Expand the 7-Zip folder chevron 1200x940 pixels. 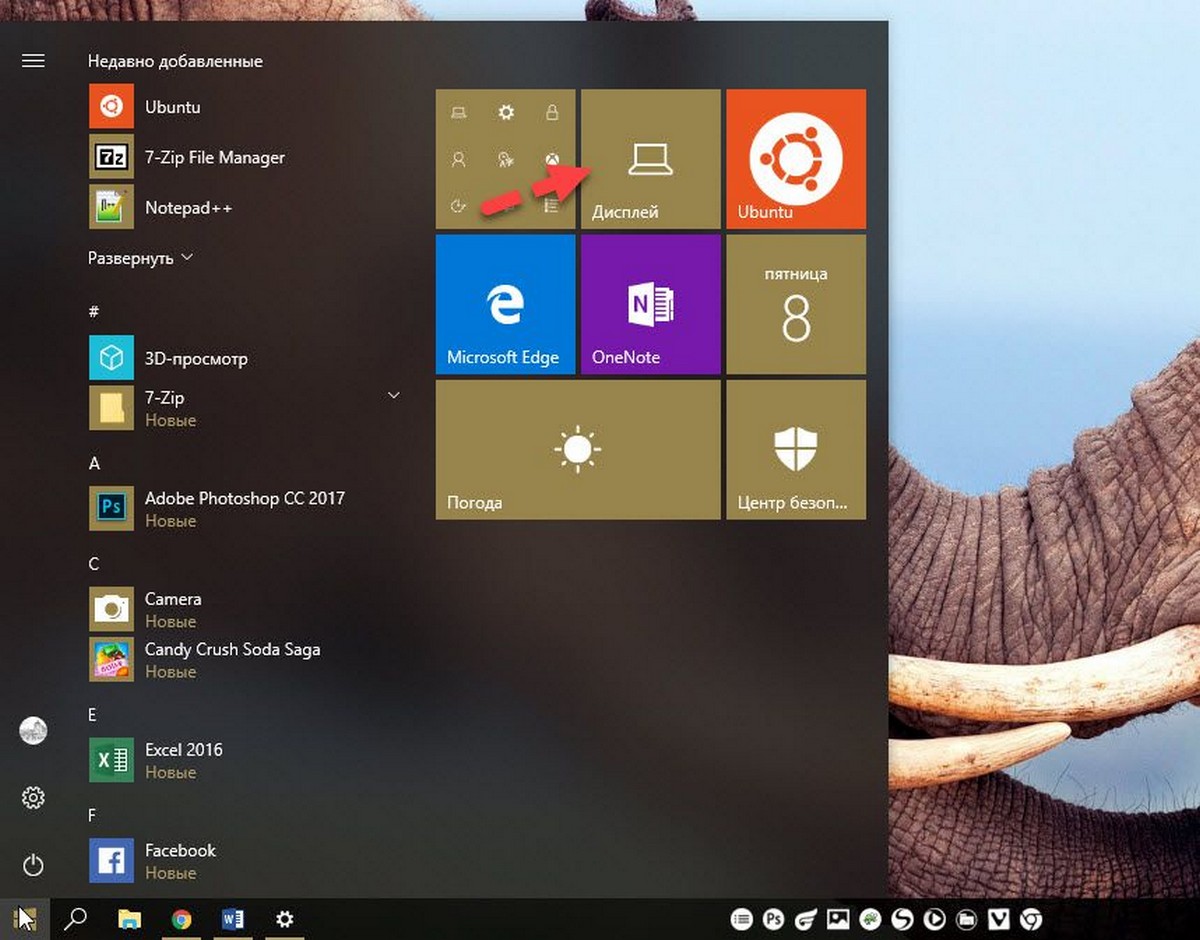(x=394, y=396)
